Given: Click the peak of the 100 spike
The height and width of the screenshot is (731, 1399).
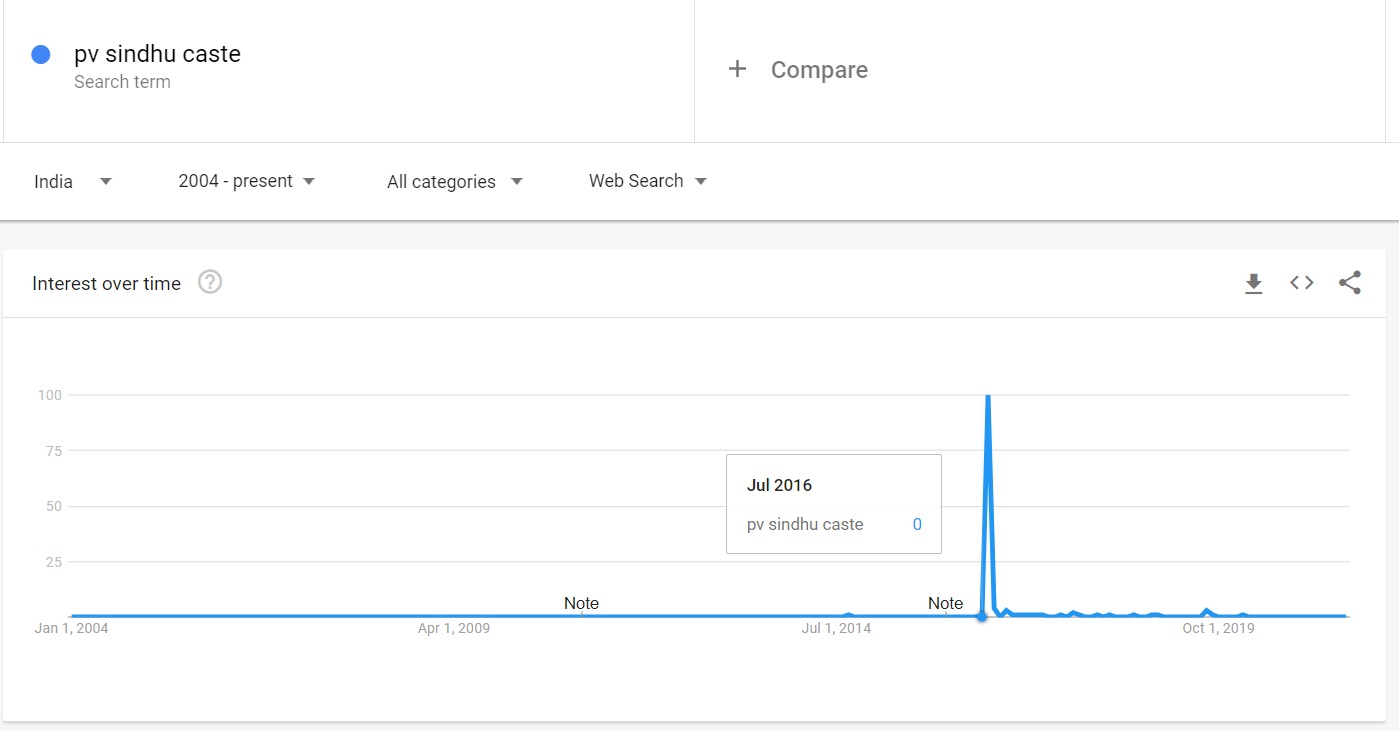Looking at the screenshot, I should tap(988, 396).
